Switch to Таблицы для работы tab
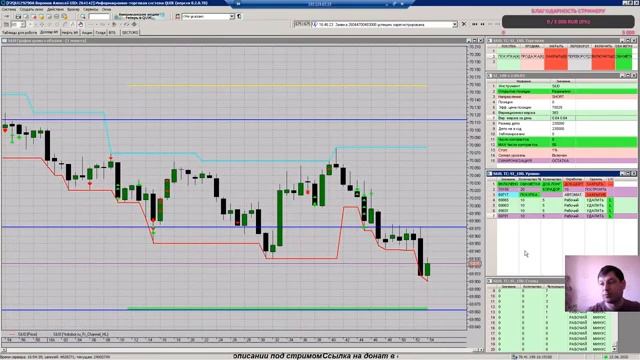This screenshot has width=640, height=360. (x=19, y=32)
